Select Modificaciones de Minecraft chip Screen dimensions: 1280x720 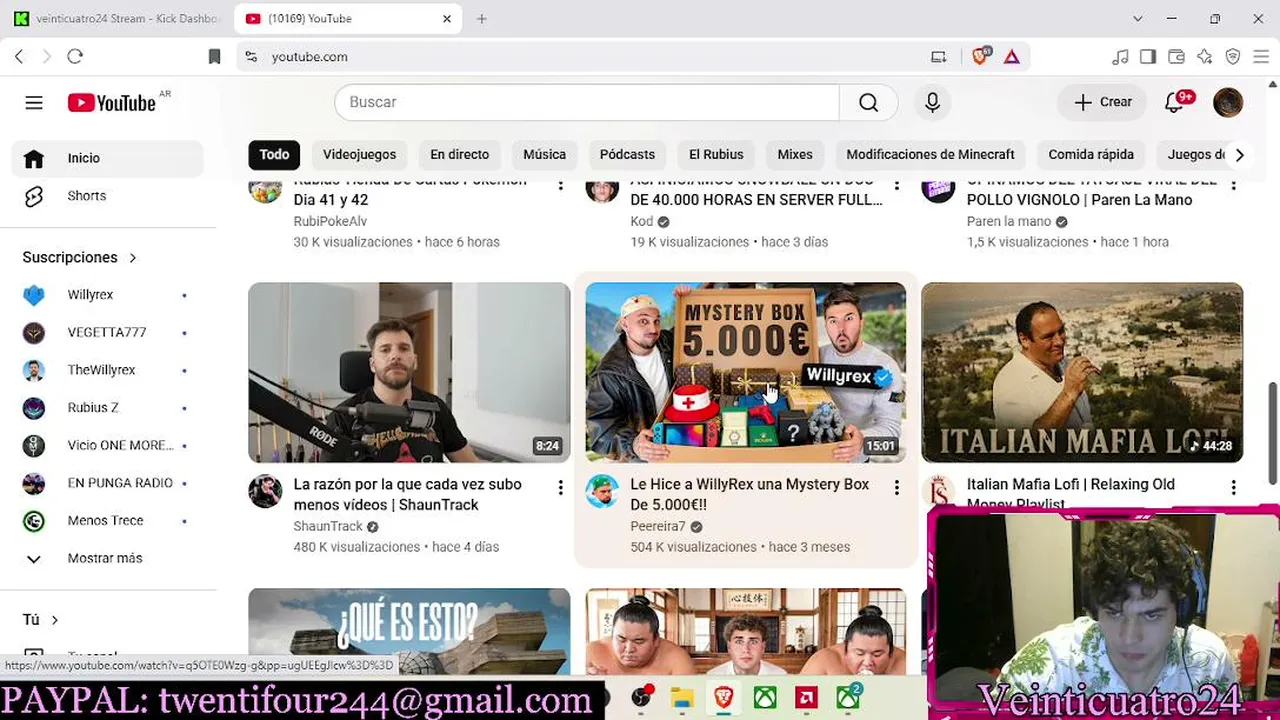930,155
